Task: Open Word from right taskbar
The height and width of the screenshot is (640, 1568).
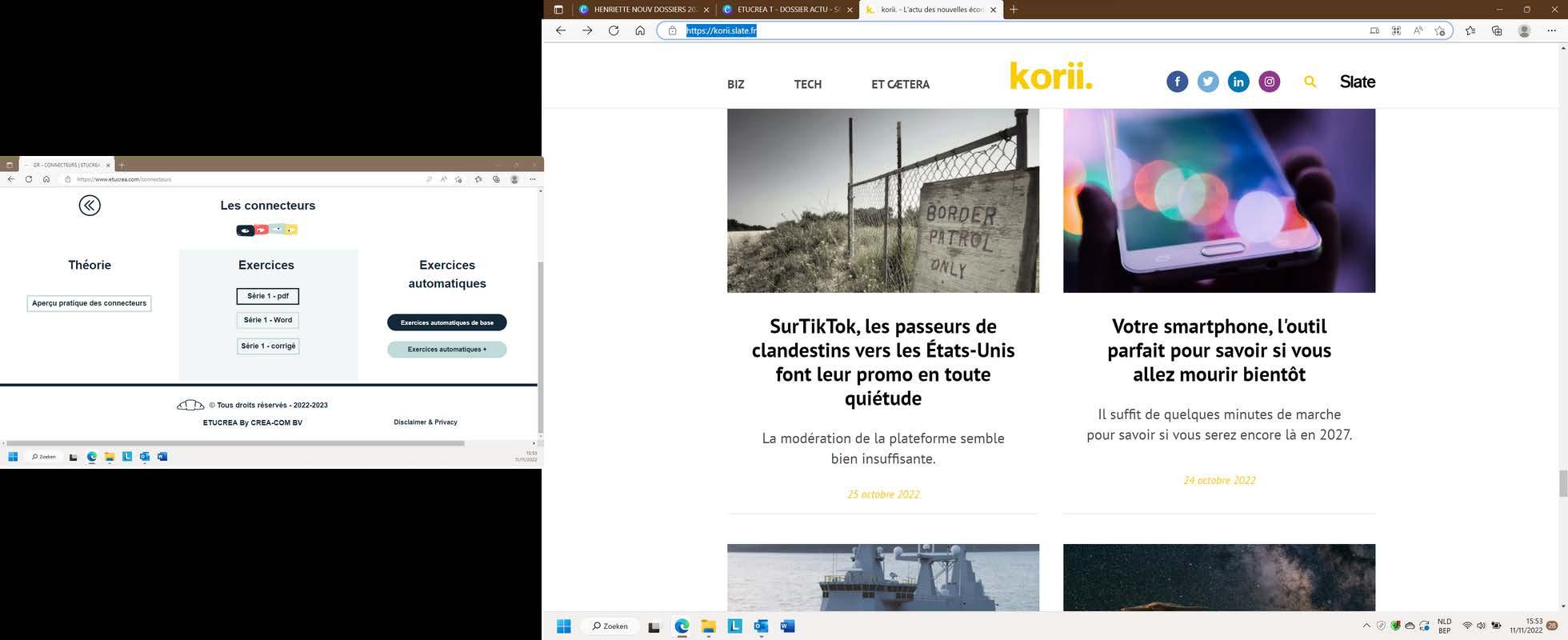Action: pos(787,626)
